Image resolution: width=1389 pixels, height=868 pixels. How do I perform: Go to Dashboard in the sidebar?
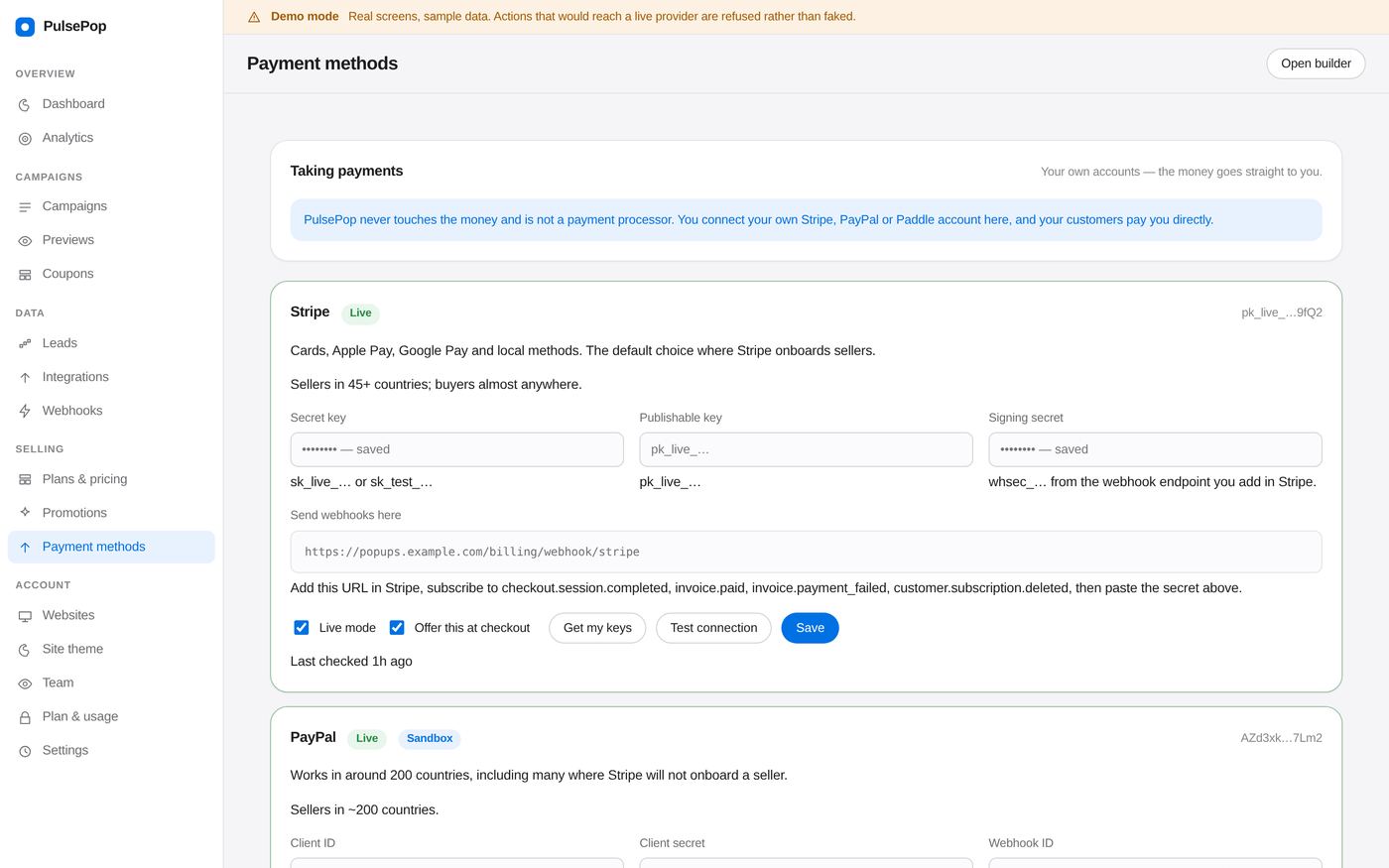click(111, 104)
